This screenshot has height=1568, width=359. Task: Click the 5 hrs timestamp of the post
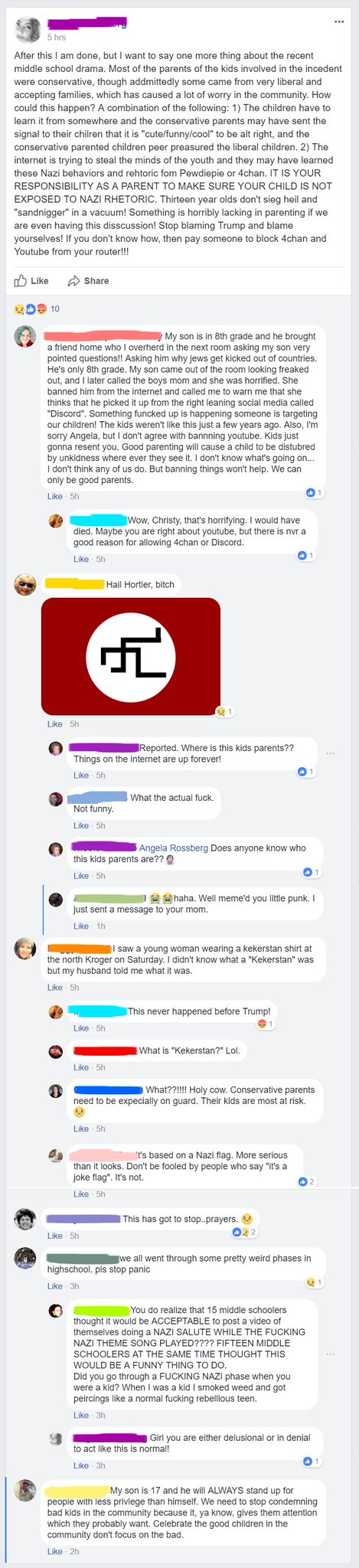coord(57,37)
